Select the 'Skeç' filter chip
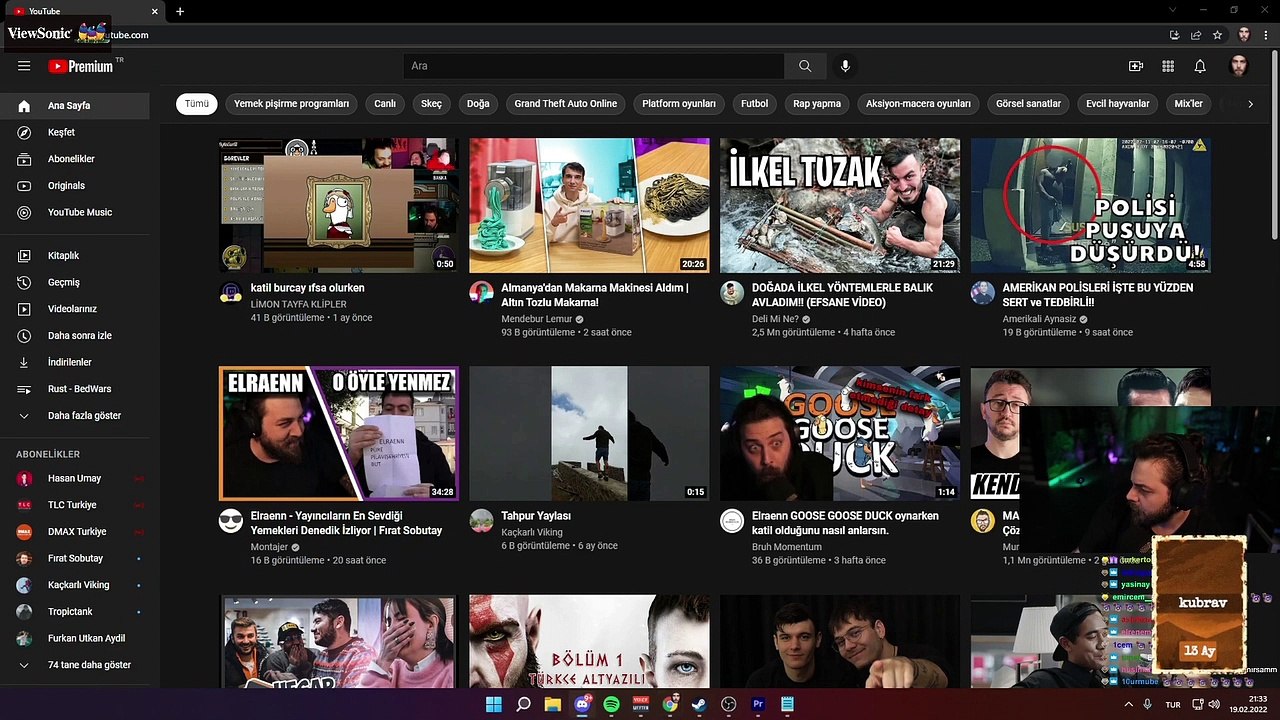The image size is (1280, 720). coord(431,103)
